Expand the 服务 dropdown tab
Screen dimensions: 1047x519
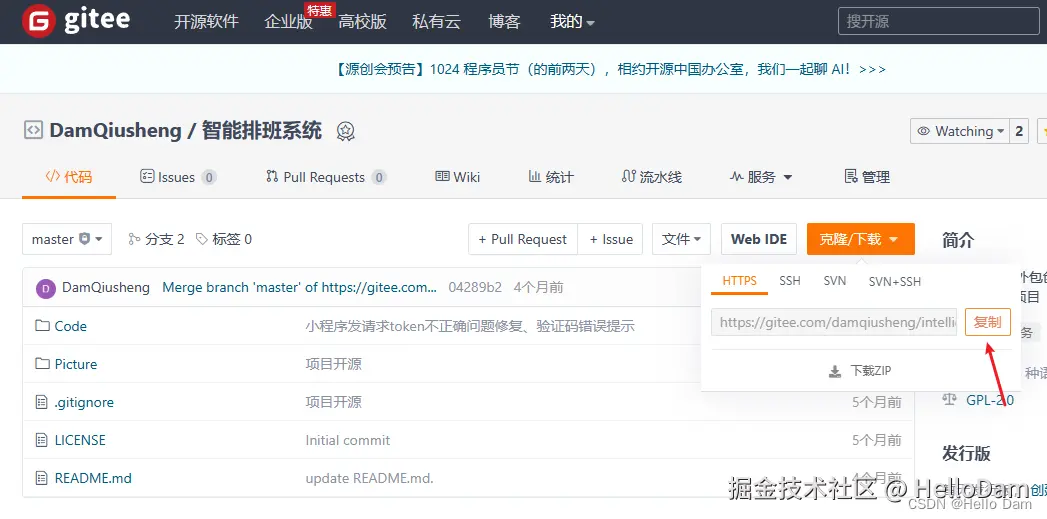pos(761,177)
